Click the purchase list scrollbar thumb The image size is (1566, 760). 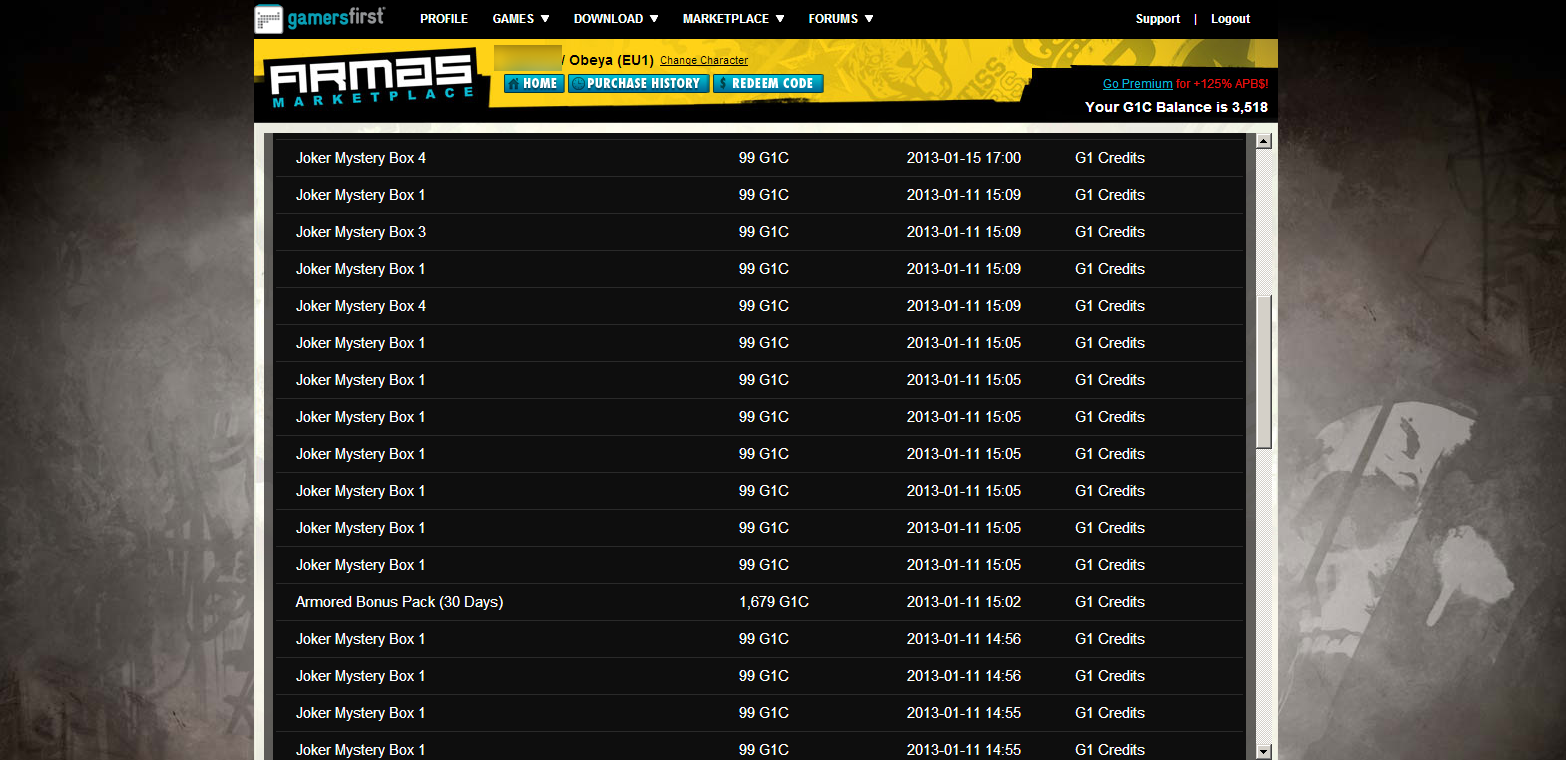point(1263,370)
